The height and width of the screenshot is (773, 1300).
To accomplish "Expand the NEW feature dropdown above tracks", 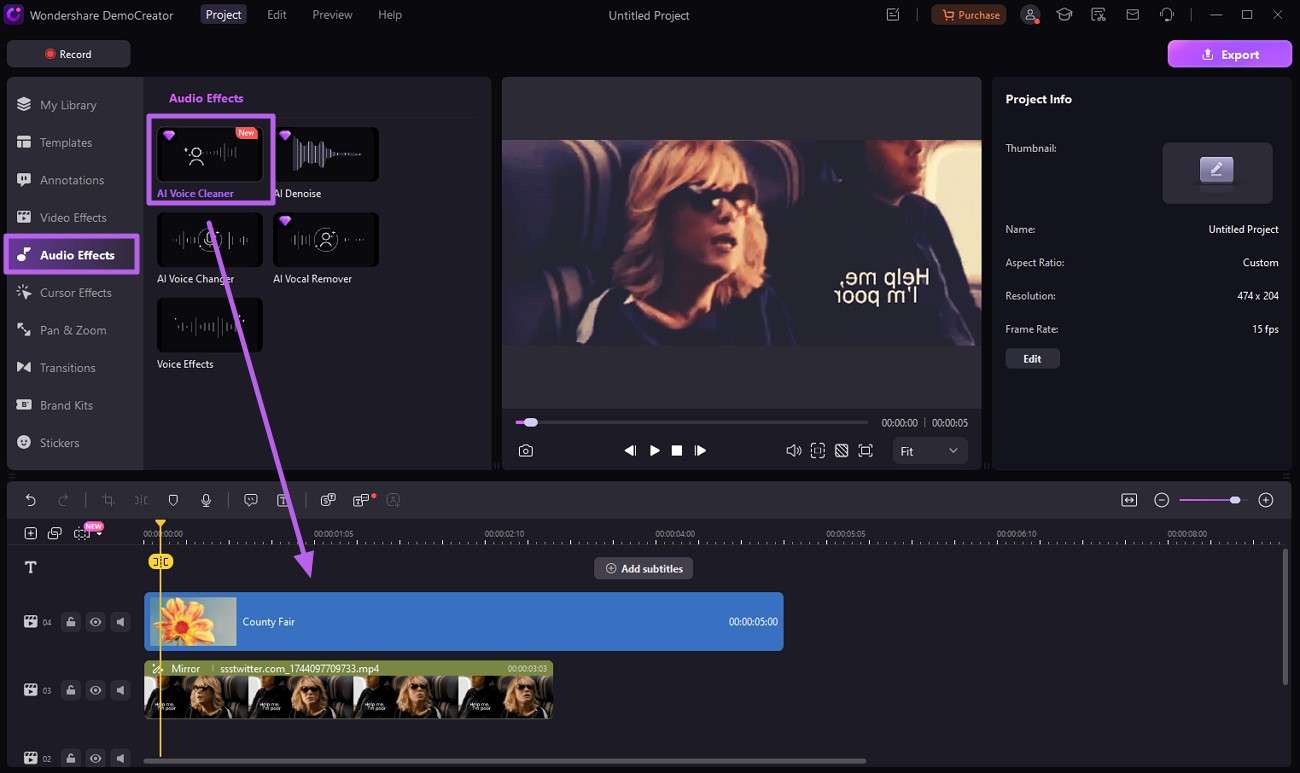I will (x=99, y=534).
